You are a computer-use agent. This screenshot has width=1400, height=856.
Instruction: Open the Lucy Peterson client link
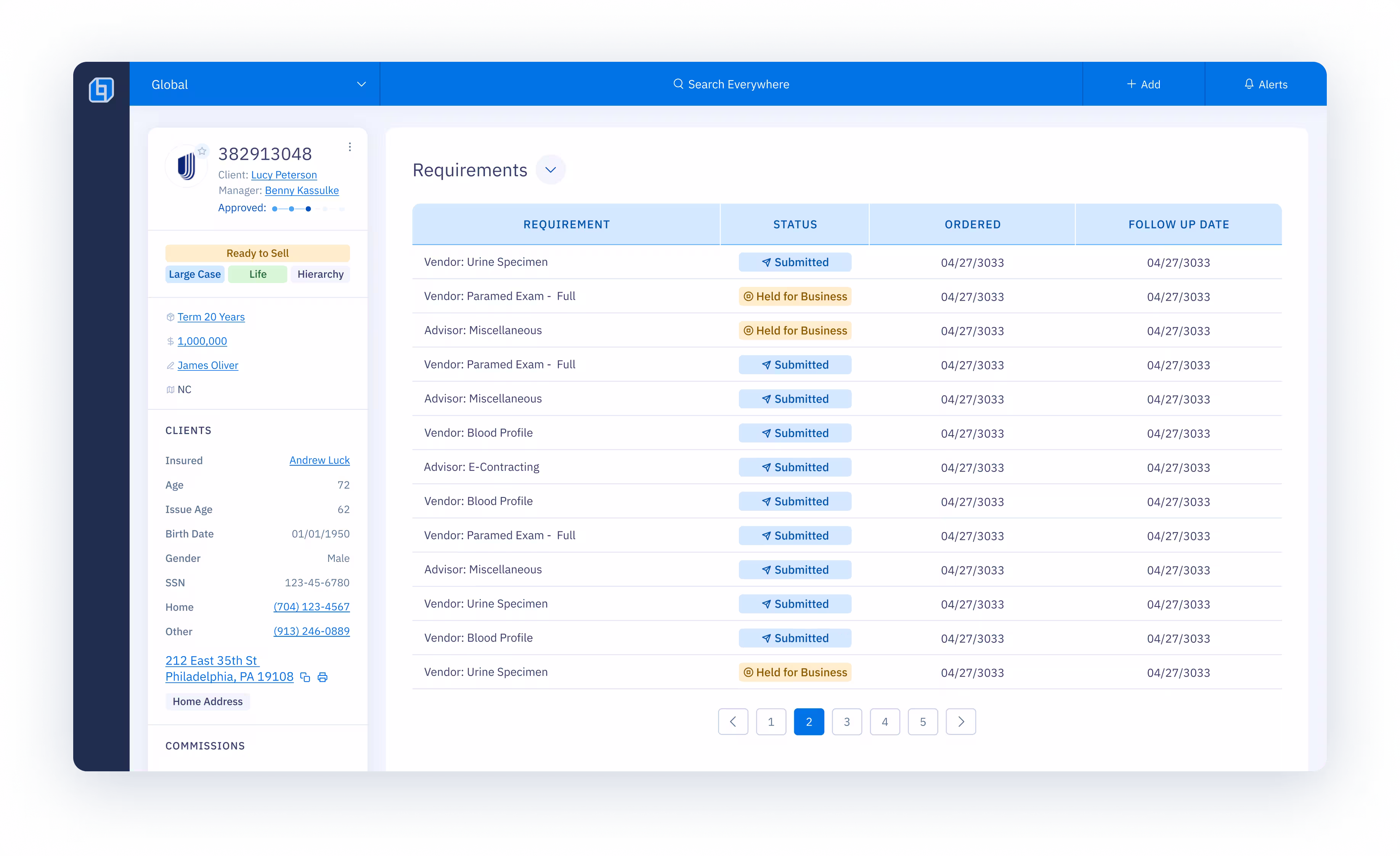pyautogui.click(x=284, y=175)
